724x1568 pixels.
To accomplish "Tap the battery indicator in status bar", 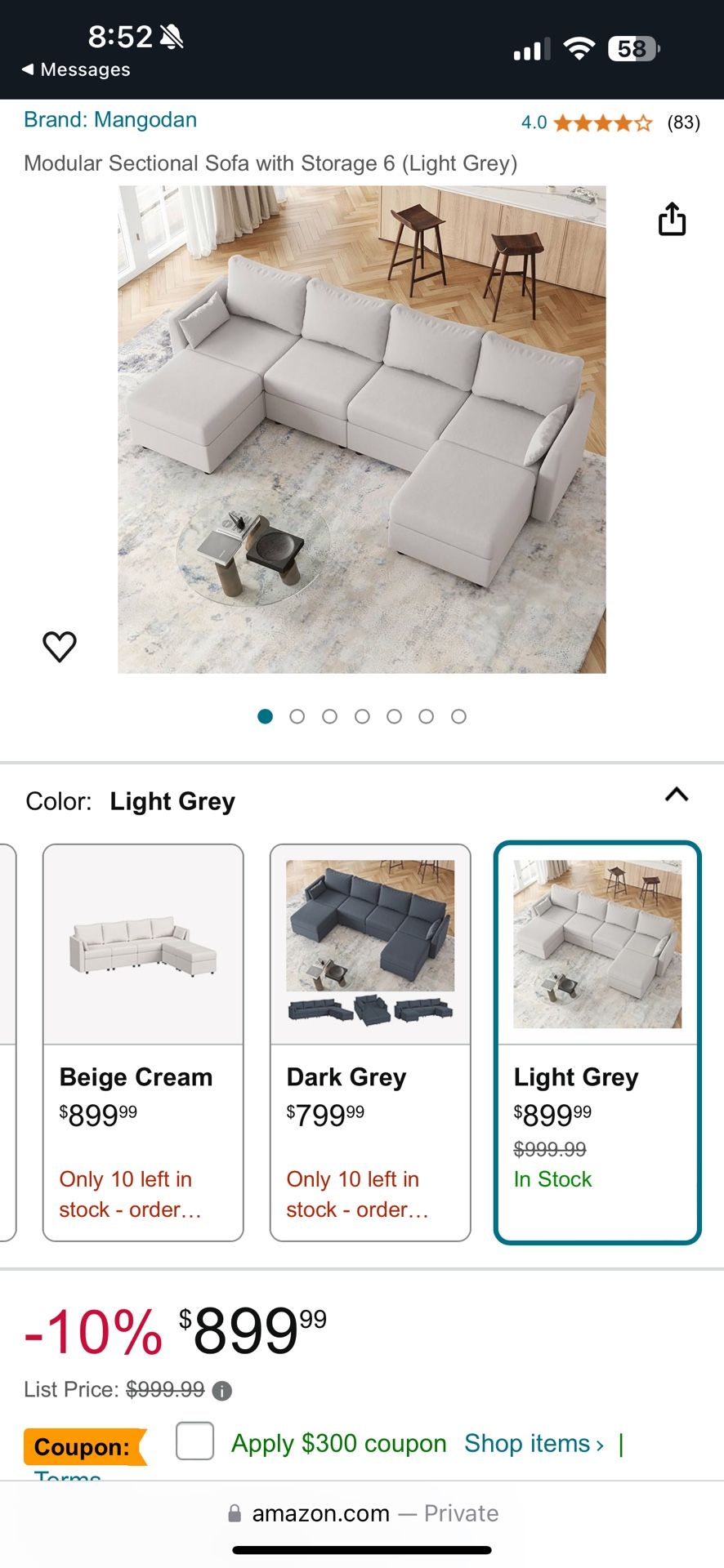I will click(x=633, y=49).
